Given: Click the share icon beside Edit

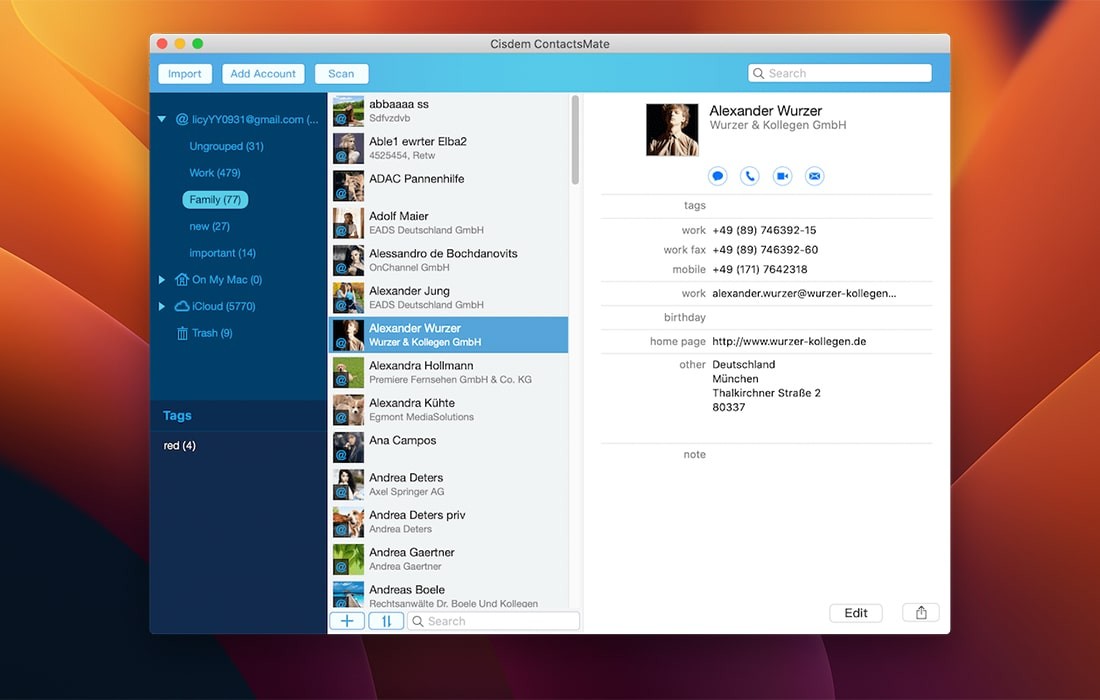Looking at the screenshot, I should click(920, 613).
